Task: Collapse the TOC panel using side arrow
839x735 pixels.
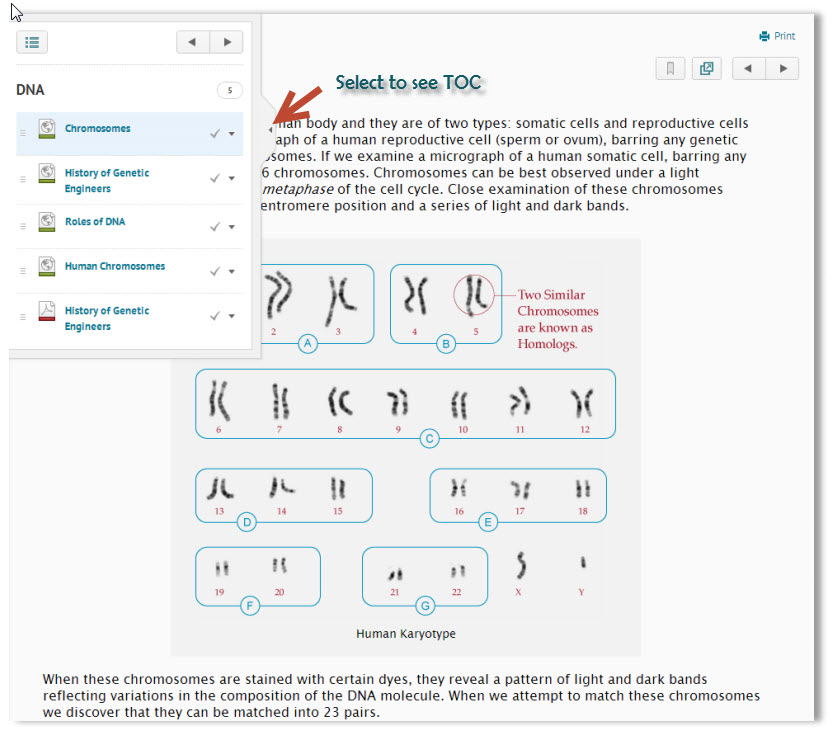Action: [x=270, y=129]
